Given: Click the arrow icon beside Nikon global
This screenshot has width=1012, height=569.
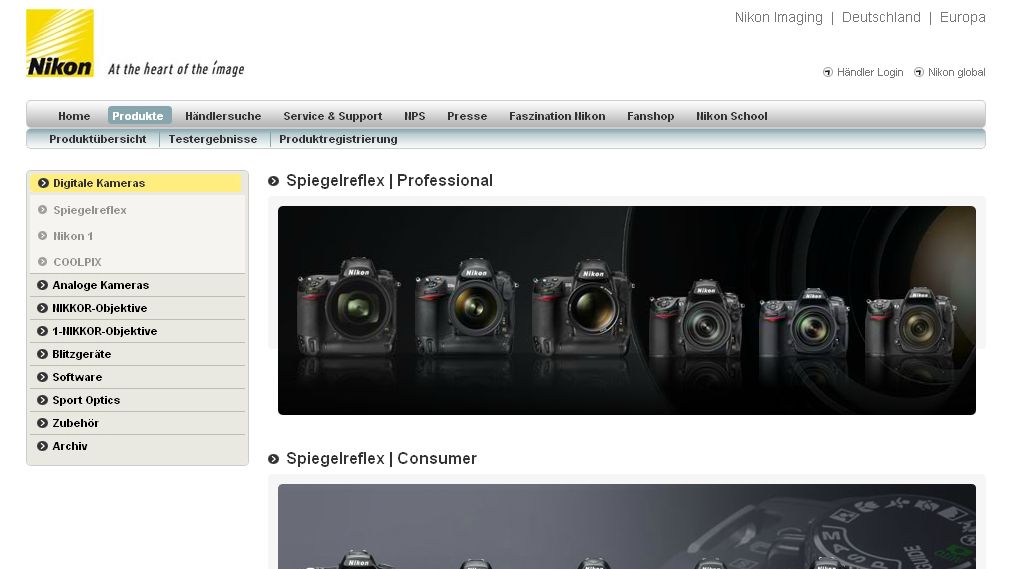Looking at the screenshot, I should pyautogui.click(x=918, y=72).
